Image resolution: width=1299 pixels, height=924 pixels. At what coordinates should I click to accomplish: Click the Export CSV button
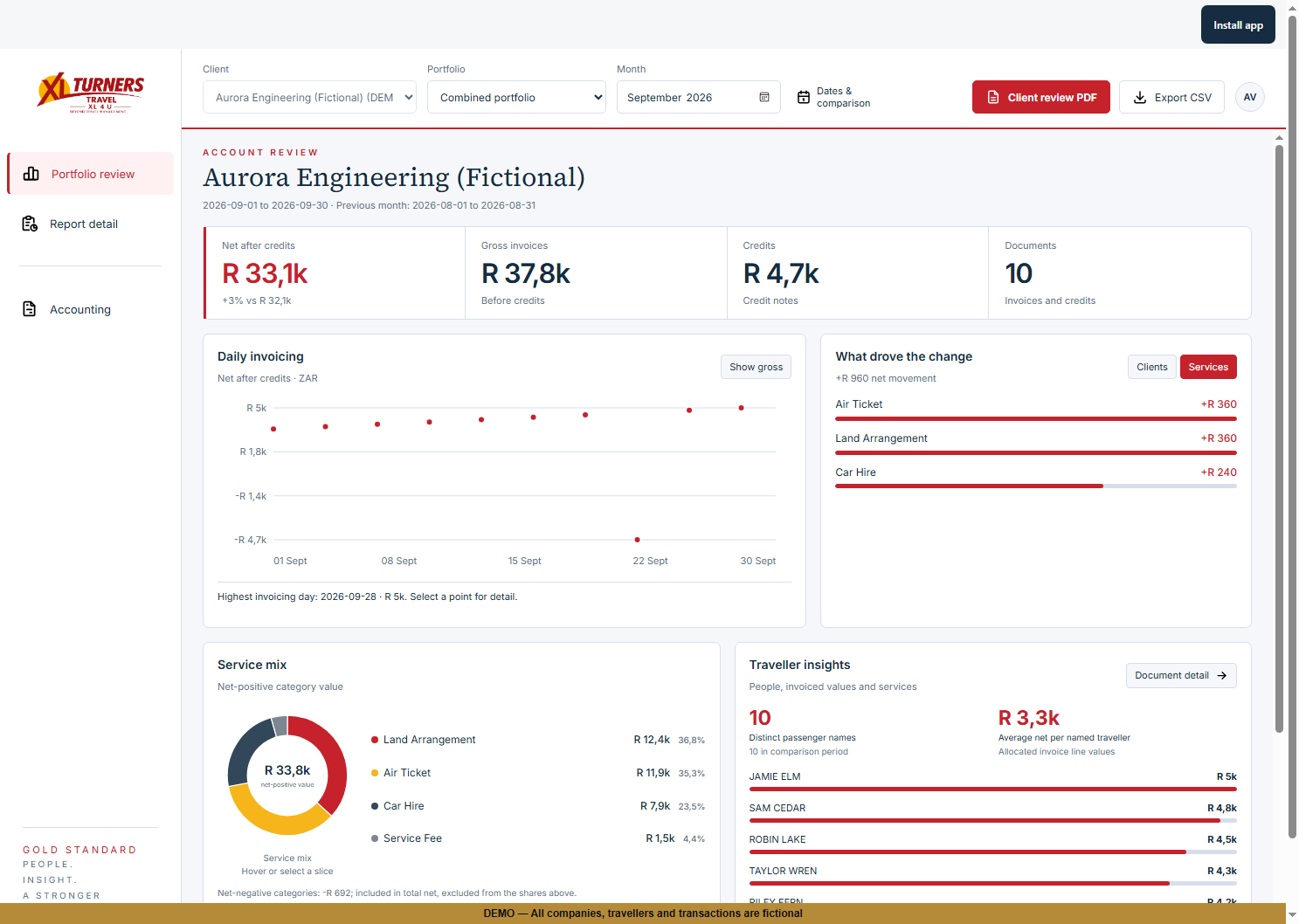pyautogui.click(x=1171, y=97)
